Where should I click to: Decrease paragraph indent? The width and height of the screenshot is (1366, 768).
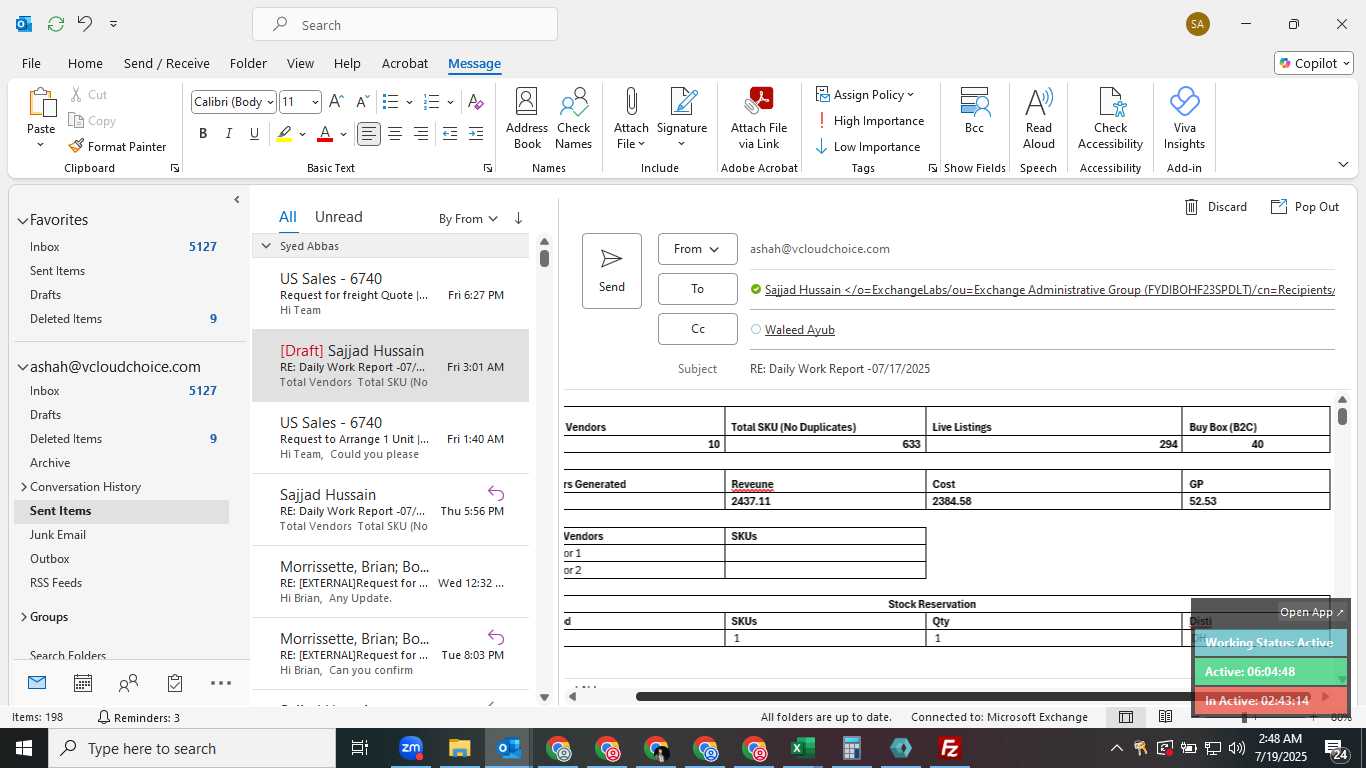coord(450,133)
